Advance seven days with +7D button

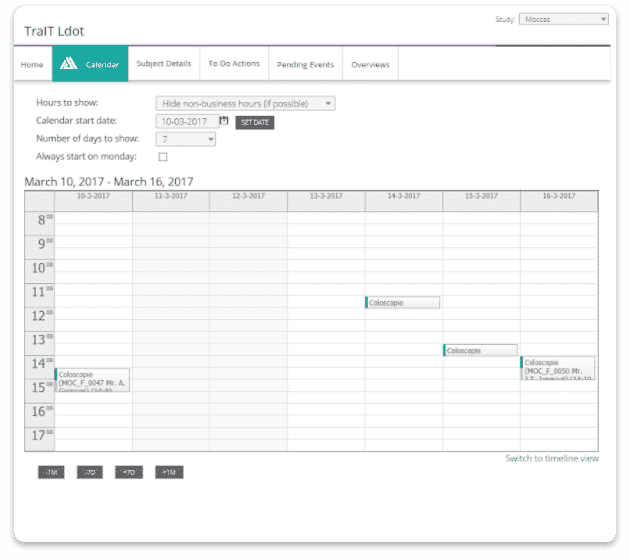(129, 472)
